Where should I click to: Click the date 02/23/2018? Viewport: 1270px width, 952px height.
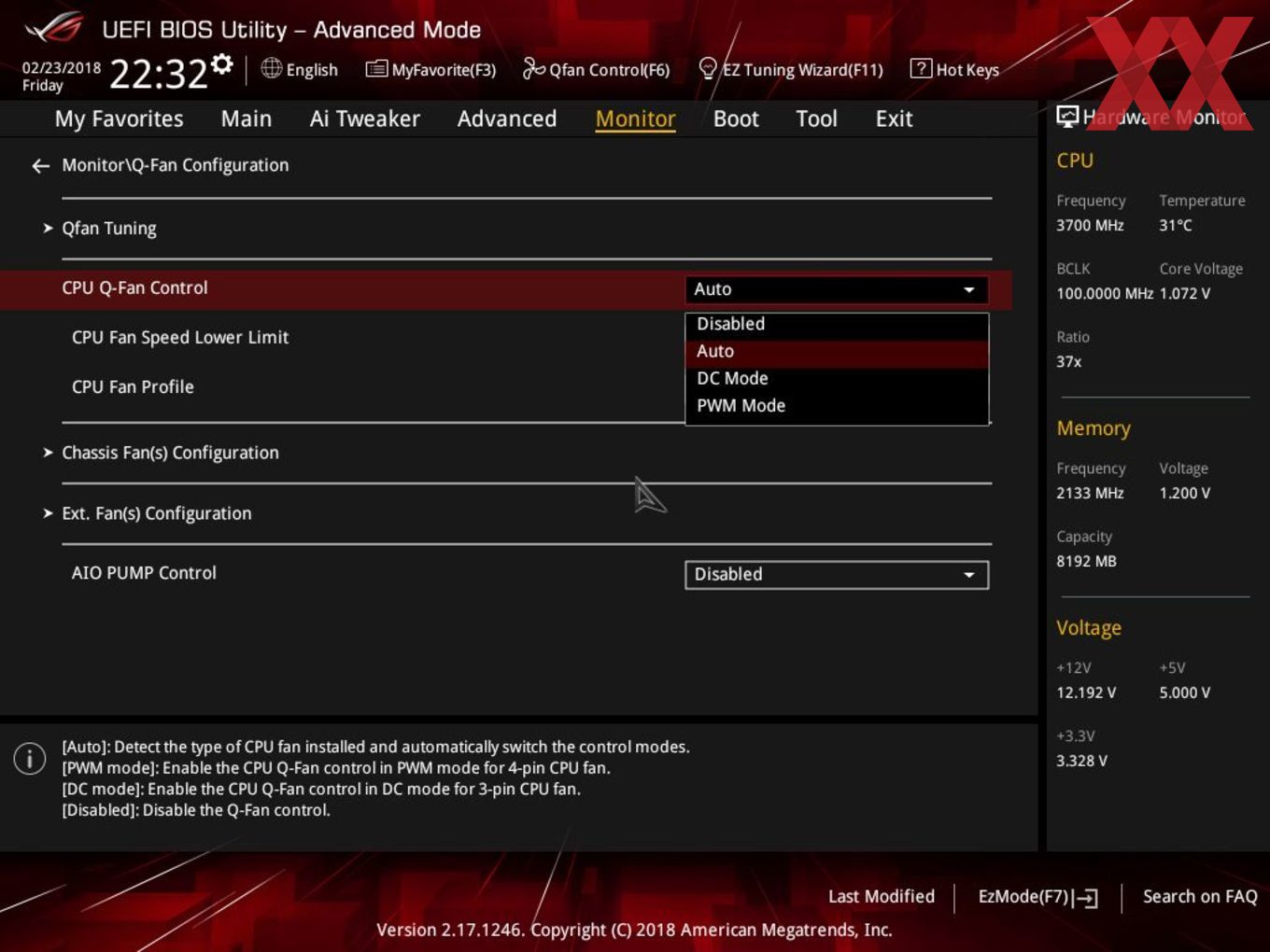click(62, 67)
